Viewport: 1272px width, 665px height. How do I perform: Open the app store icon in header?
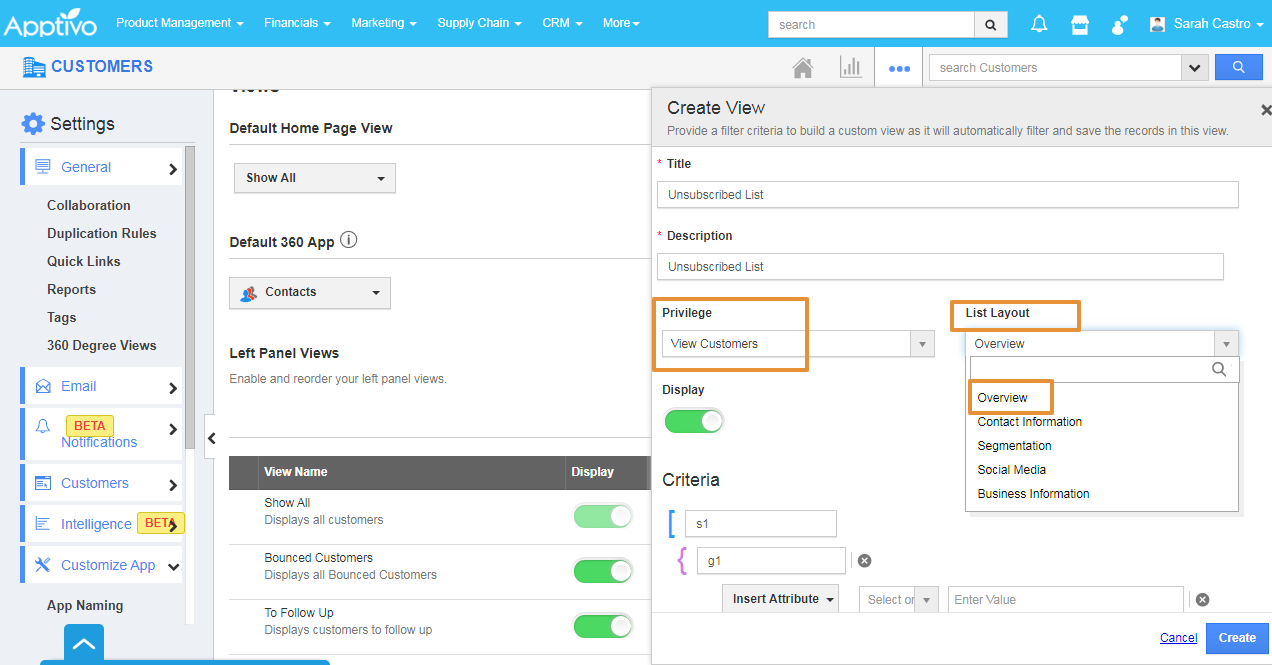click(x=1079, y=24)
